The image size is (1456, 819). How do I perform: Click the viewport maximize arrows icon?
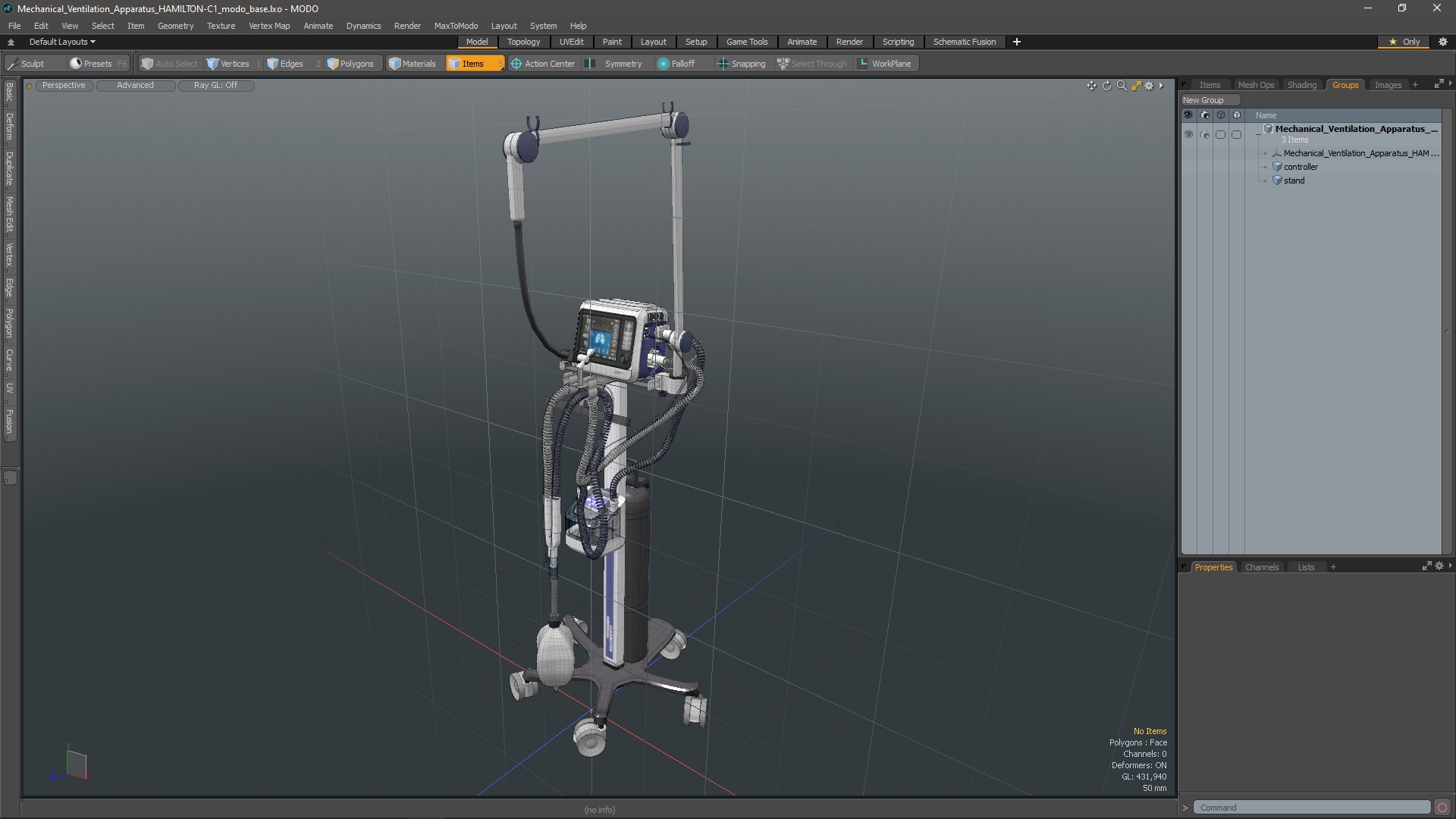pyautogui.click(x=1136, y=86)
